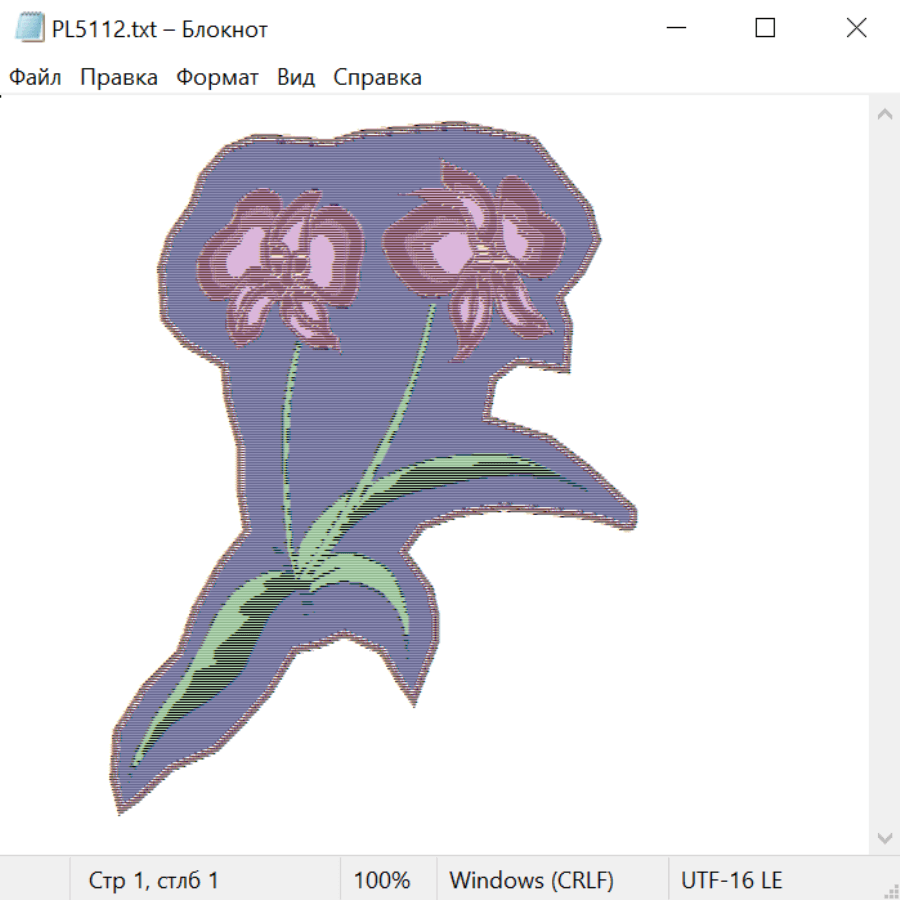Viewport: 900px width, 900px height.
Task: Click the scroll down arrow
Action: pos(884,837)
